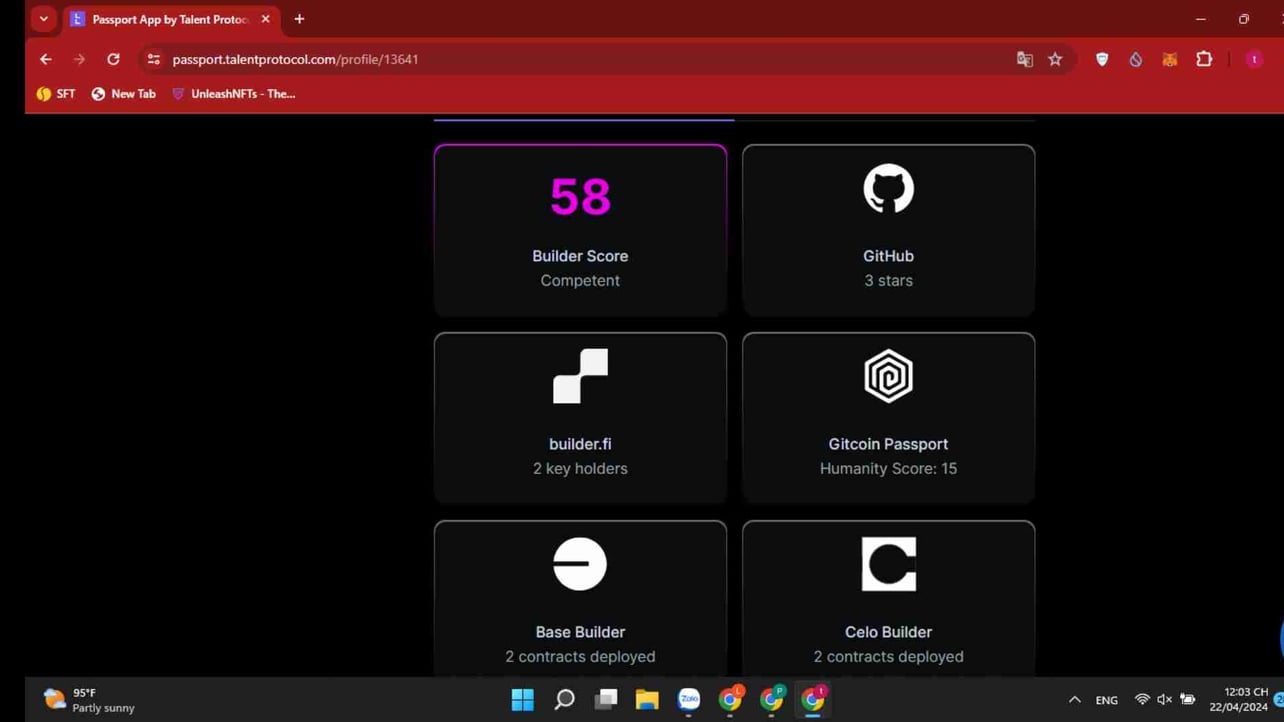The image size is (1284, 722).
Task: Open the UnleashNFTs bookmark
Action: tap(233, 94)
